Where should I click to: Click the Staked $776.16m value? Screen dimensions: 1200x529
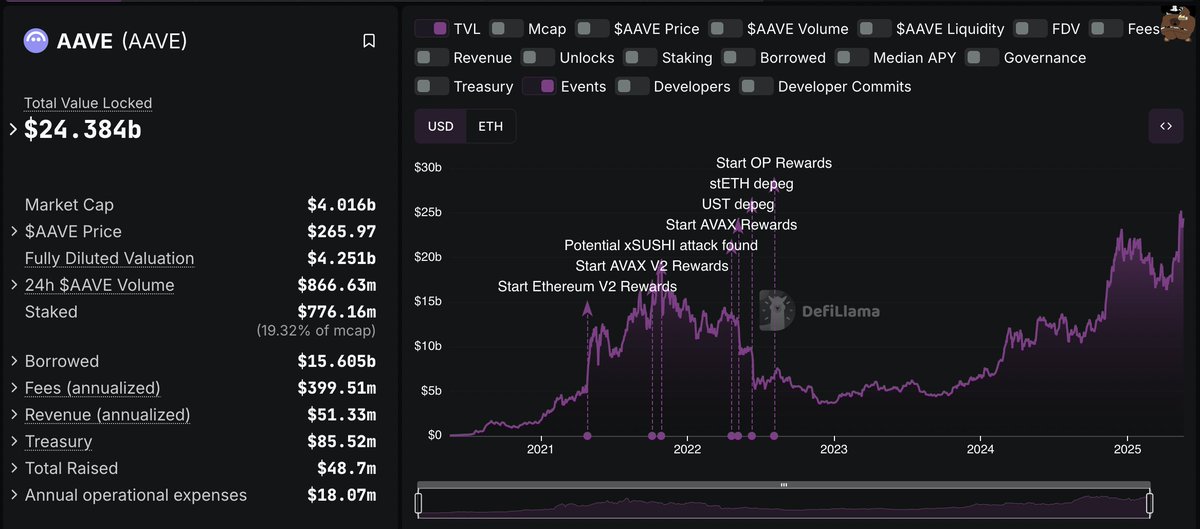point(336,312)
